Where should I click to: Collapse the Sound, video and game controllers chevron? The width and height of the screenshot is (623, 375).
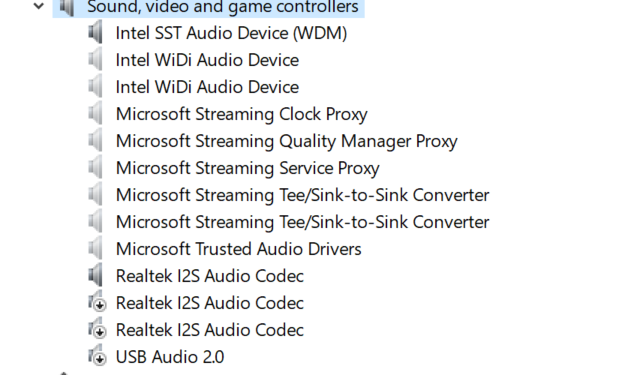[39, 6]
